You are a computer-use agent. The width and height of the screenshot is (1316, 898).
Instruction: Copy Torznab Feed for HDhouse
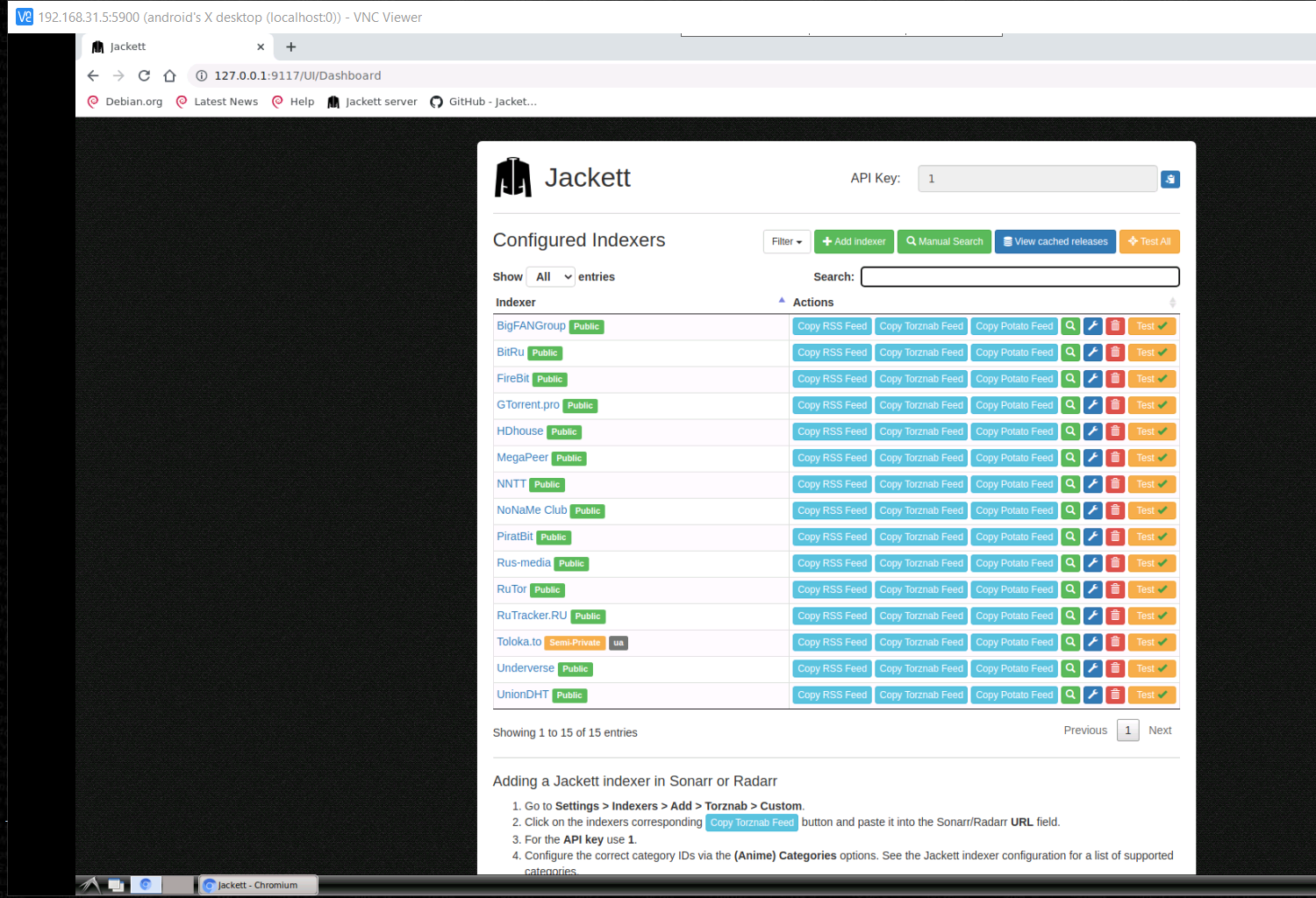[921, 431]
